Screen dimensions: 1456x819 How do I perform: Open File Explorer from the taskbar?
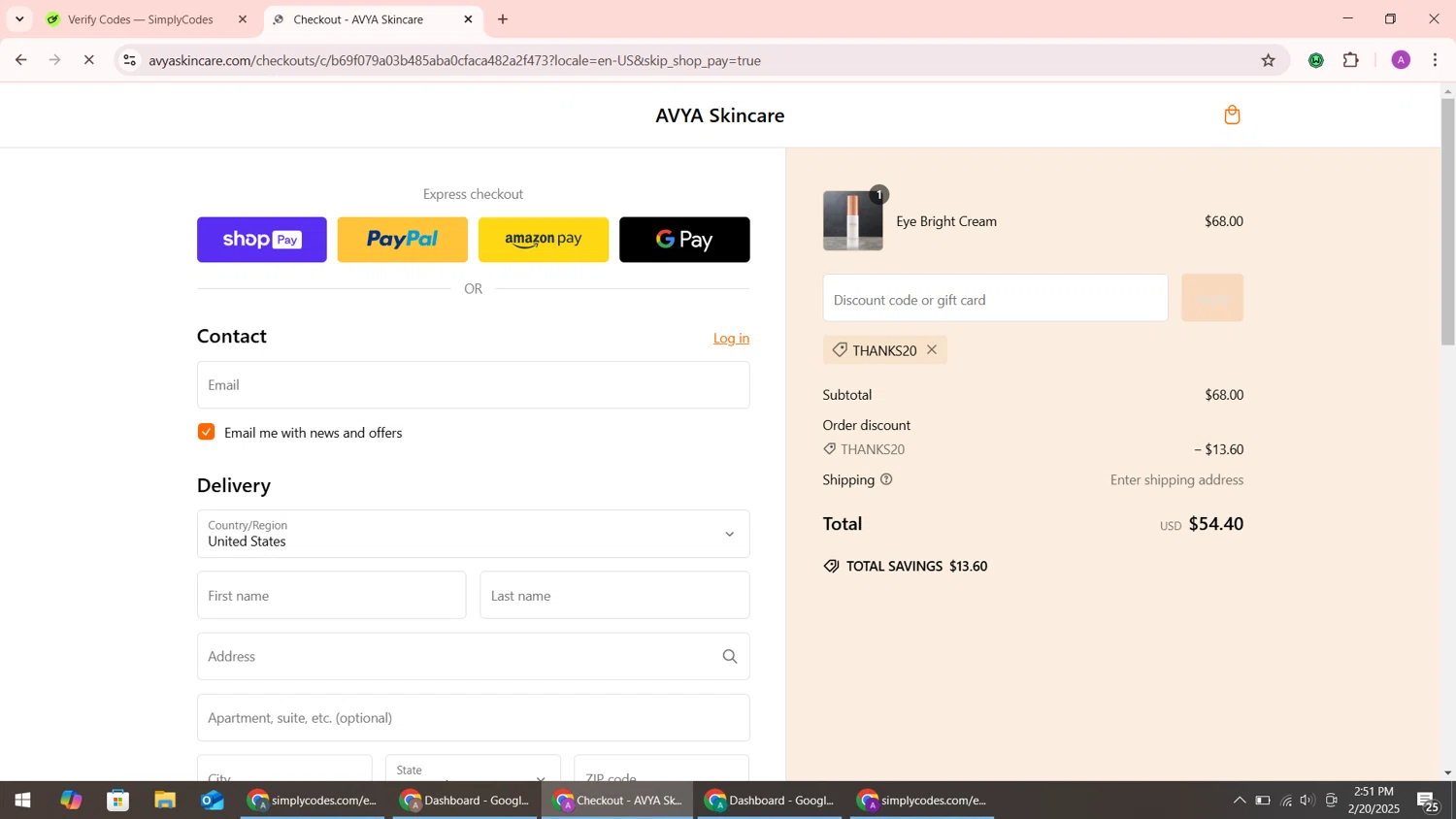(x=165, y=801)
